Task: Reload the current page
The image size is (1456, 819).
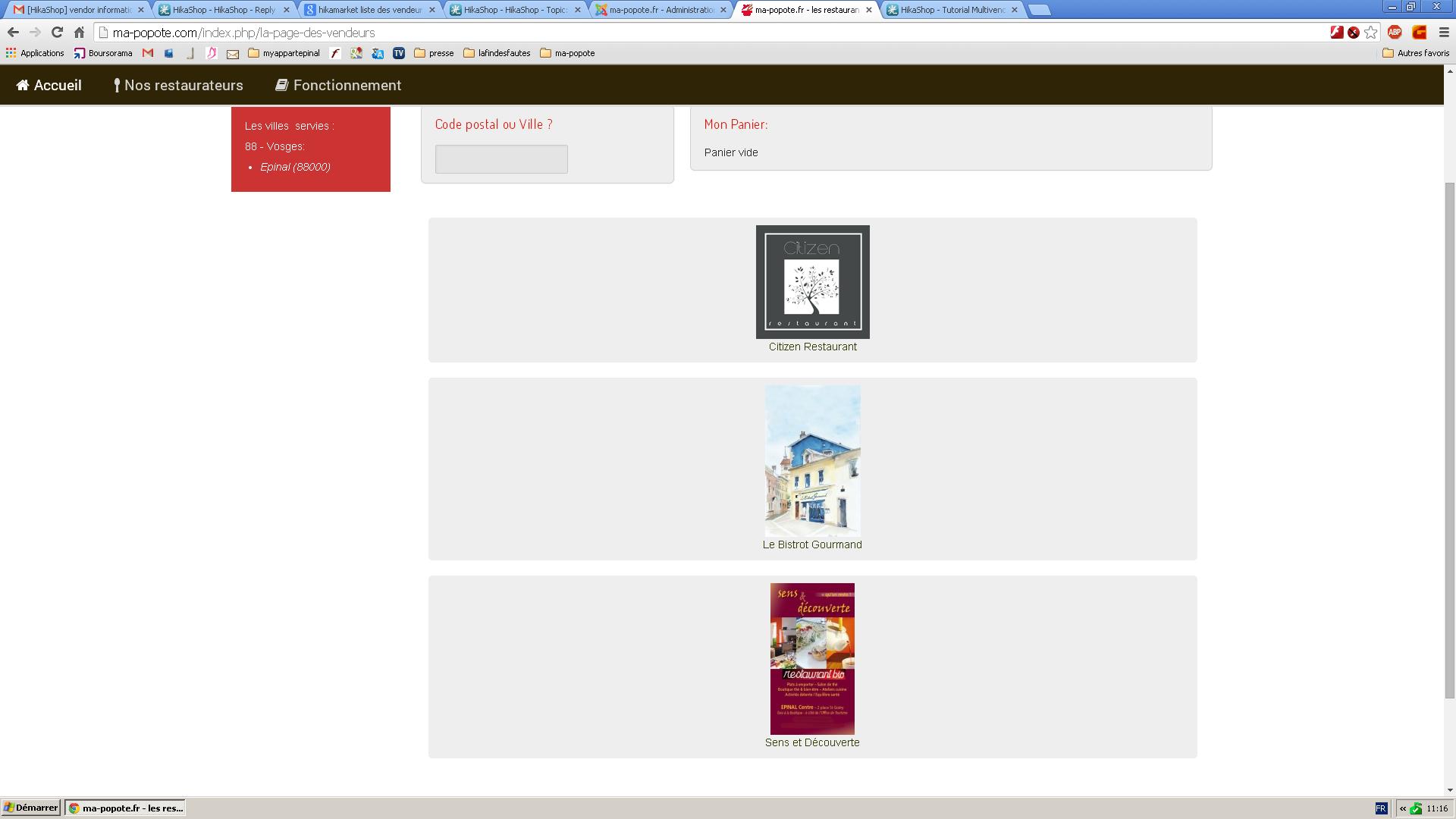Action: (57, 33)
